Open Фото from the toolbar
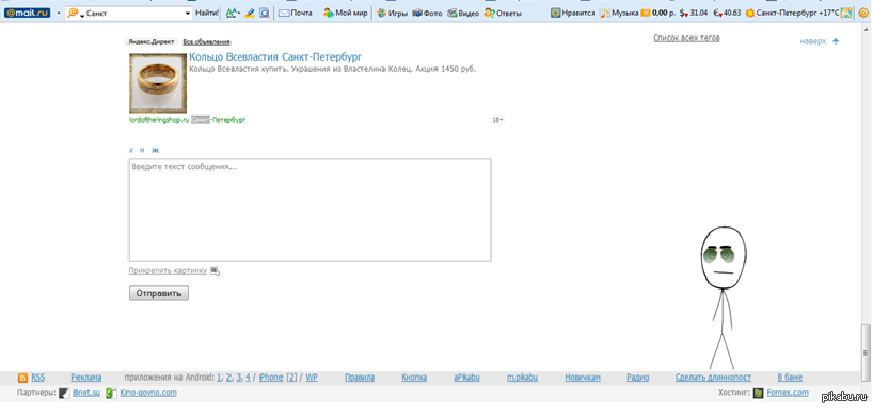 [x=427, y=13]
